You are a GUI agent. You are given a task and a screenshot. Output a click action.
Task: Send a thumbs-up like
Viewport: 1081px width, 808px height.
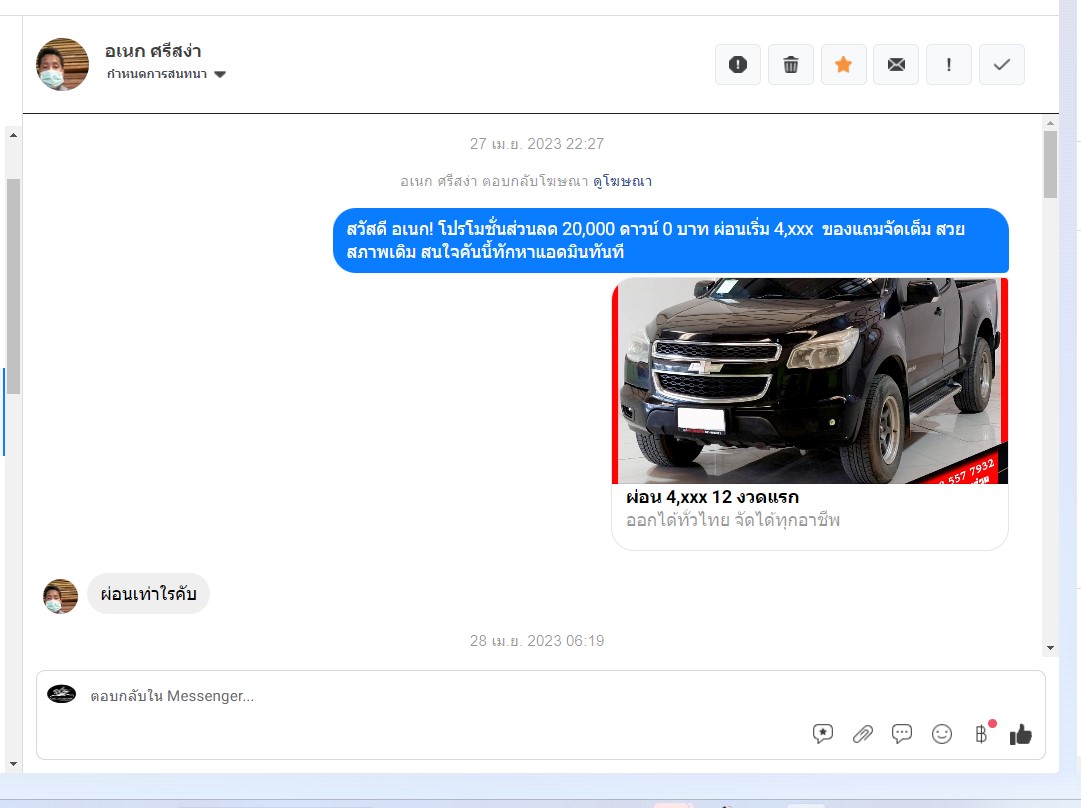click(x=1021, y=735)
